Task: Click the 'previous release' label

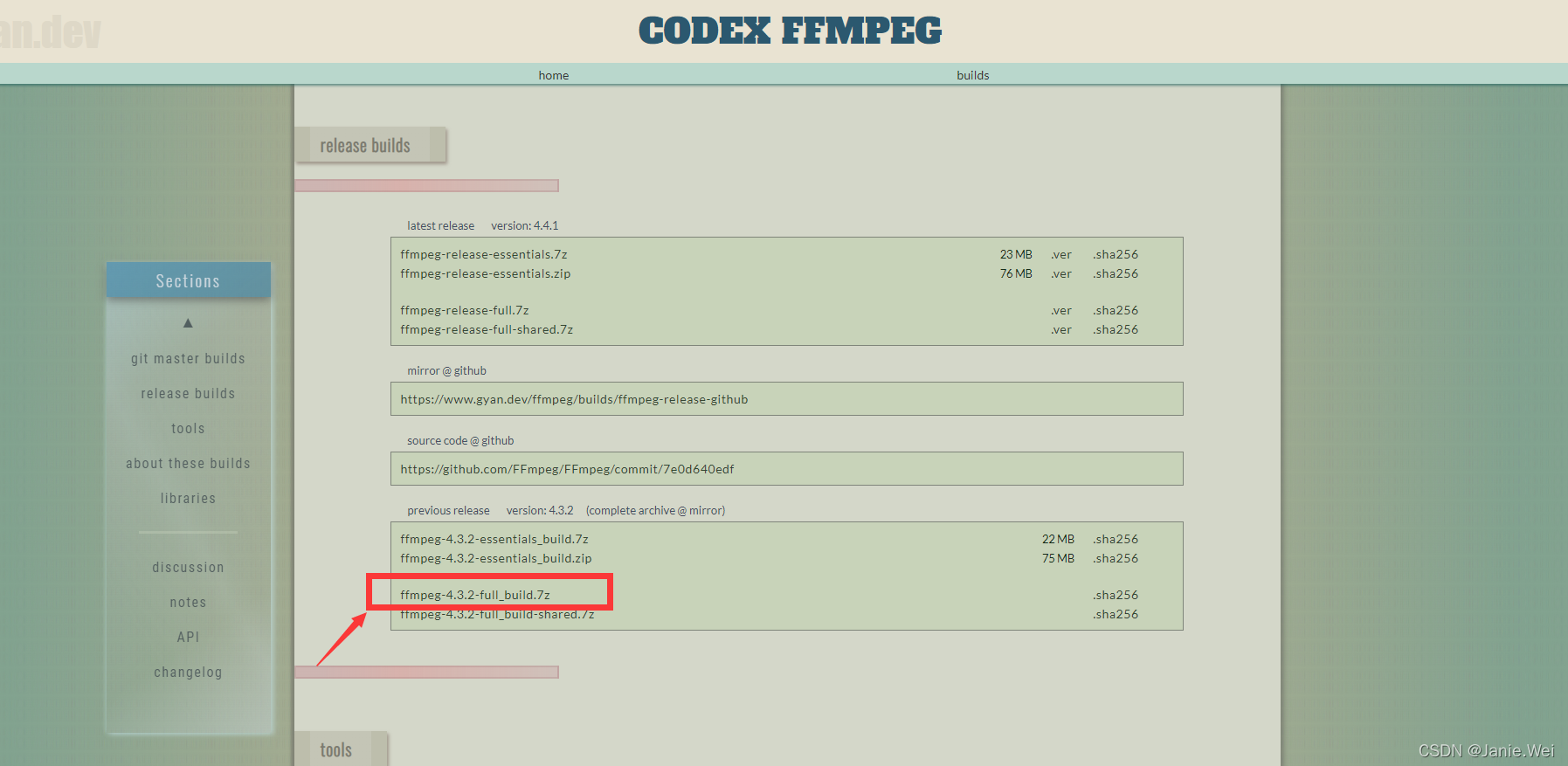Action: click(x=448, y=511)
